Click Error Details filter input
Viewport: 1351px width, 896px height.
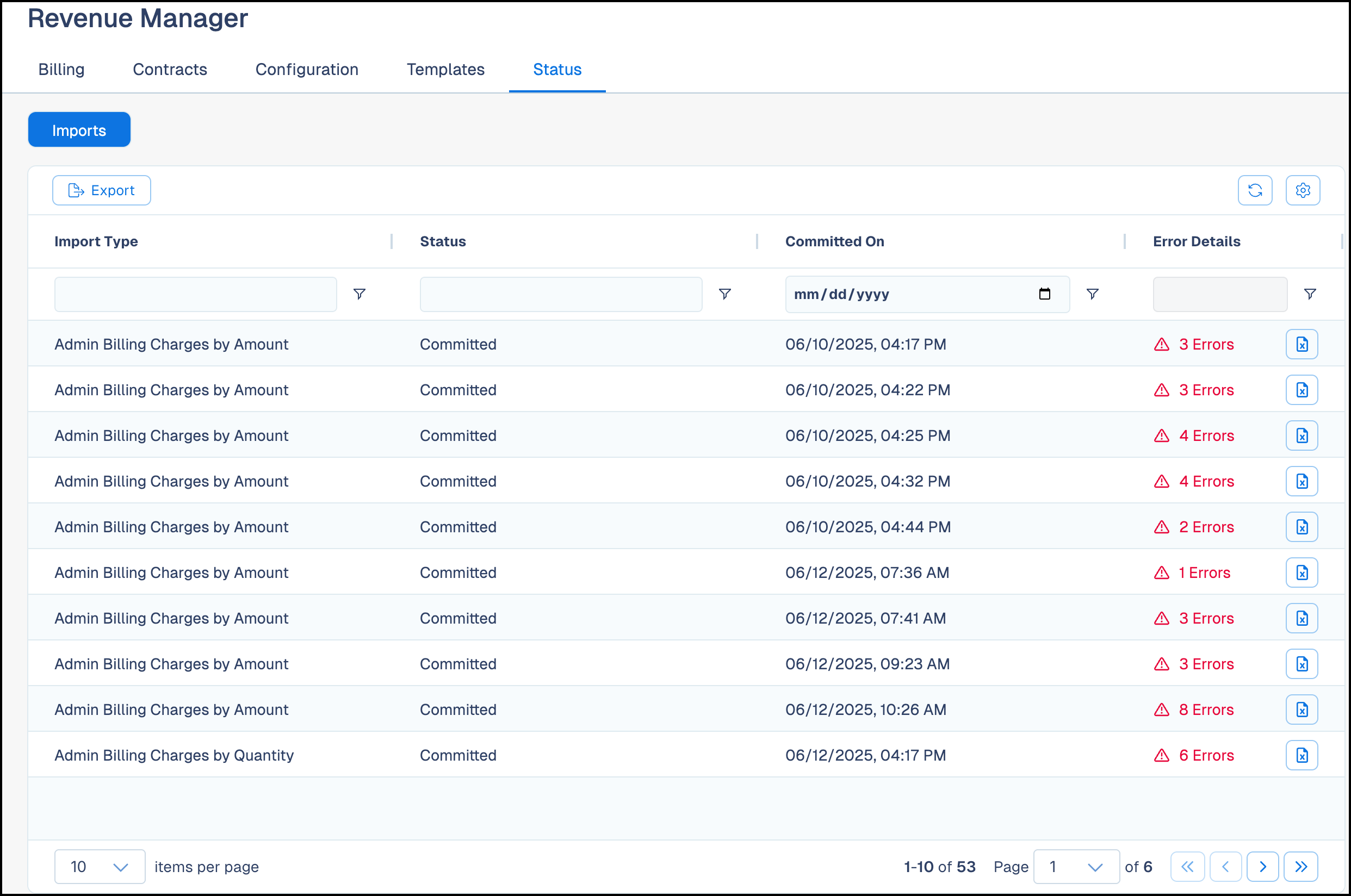[x=1220, y=294]
